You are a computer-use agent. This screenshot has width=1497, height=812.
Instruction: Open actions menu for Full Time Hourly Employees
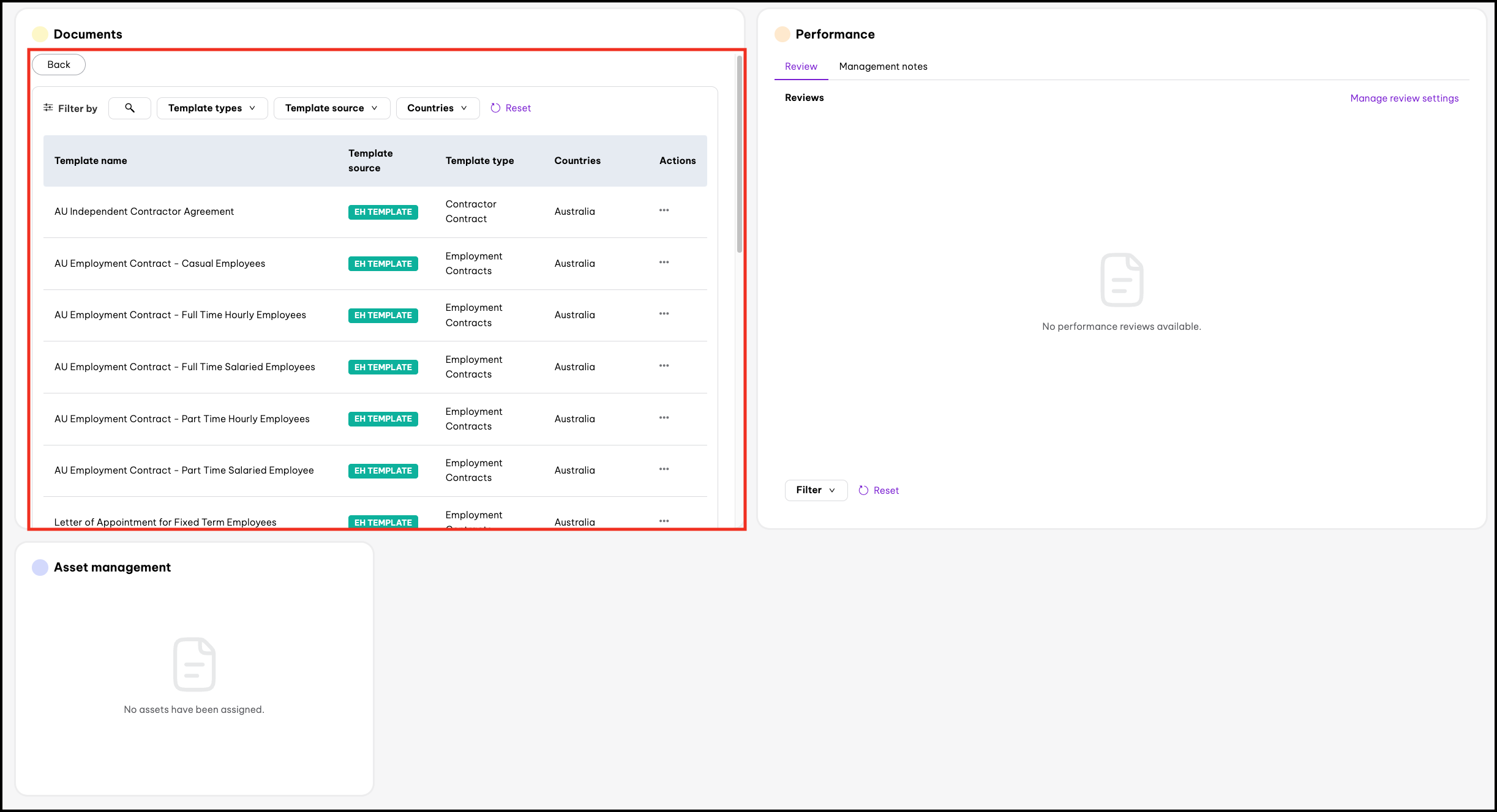pos(664,314)
